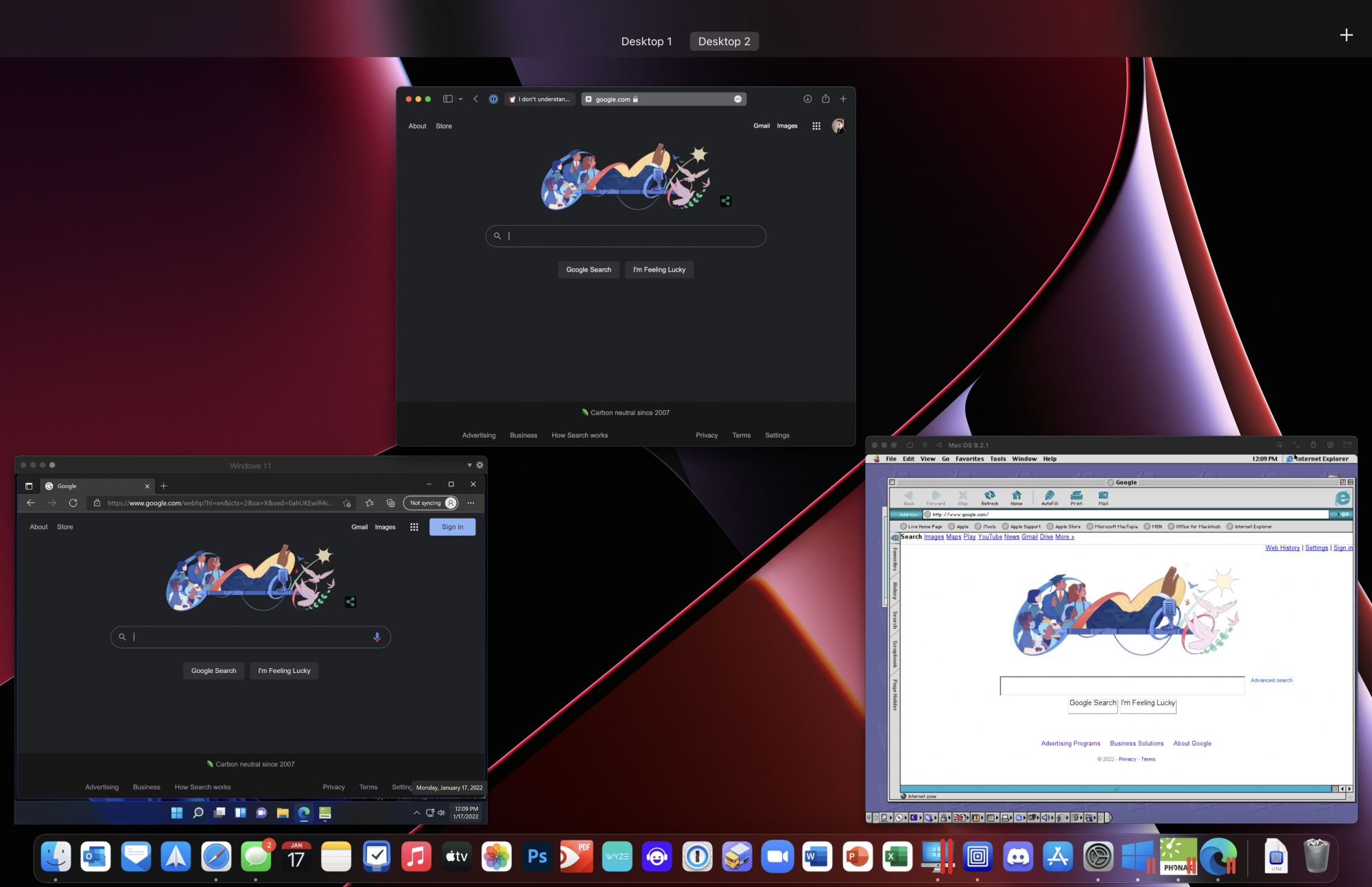Open Google apps grid in Safari
The height and width of the screenshot is (887, 1372).
816,126
